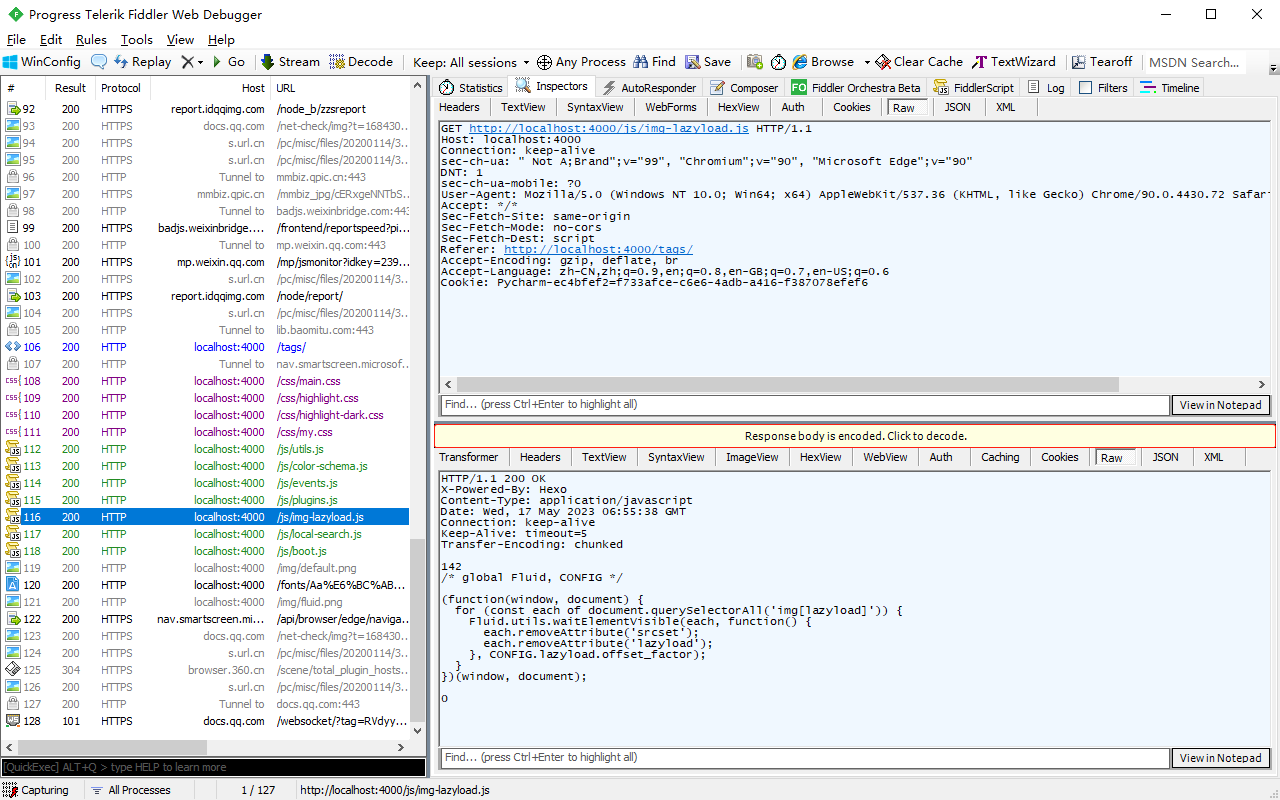Screen dimensions: 1280x800
Task: Select request Headers inspector tab
Action: (459, 107)
